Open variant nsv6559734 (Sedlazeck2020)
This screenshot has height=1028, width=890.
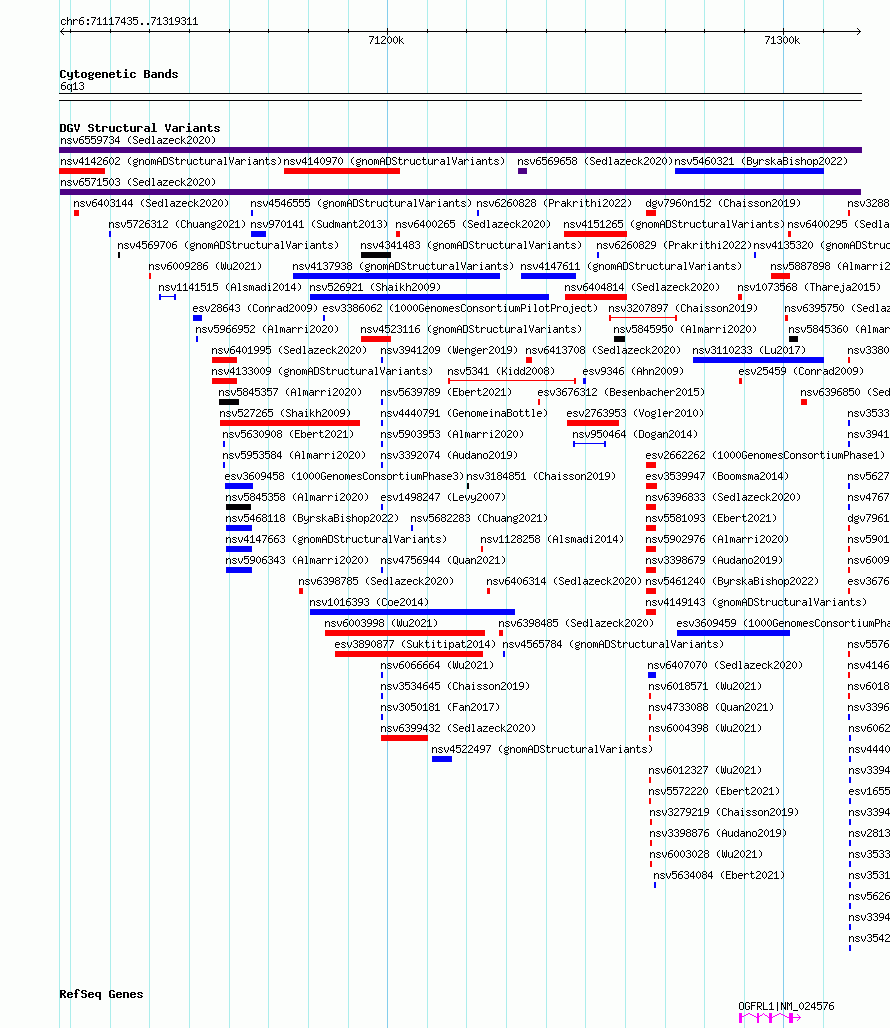pyautogui.click(x=138, y=140)
